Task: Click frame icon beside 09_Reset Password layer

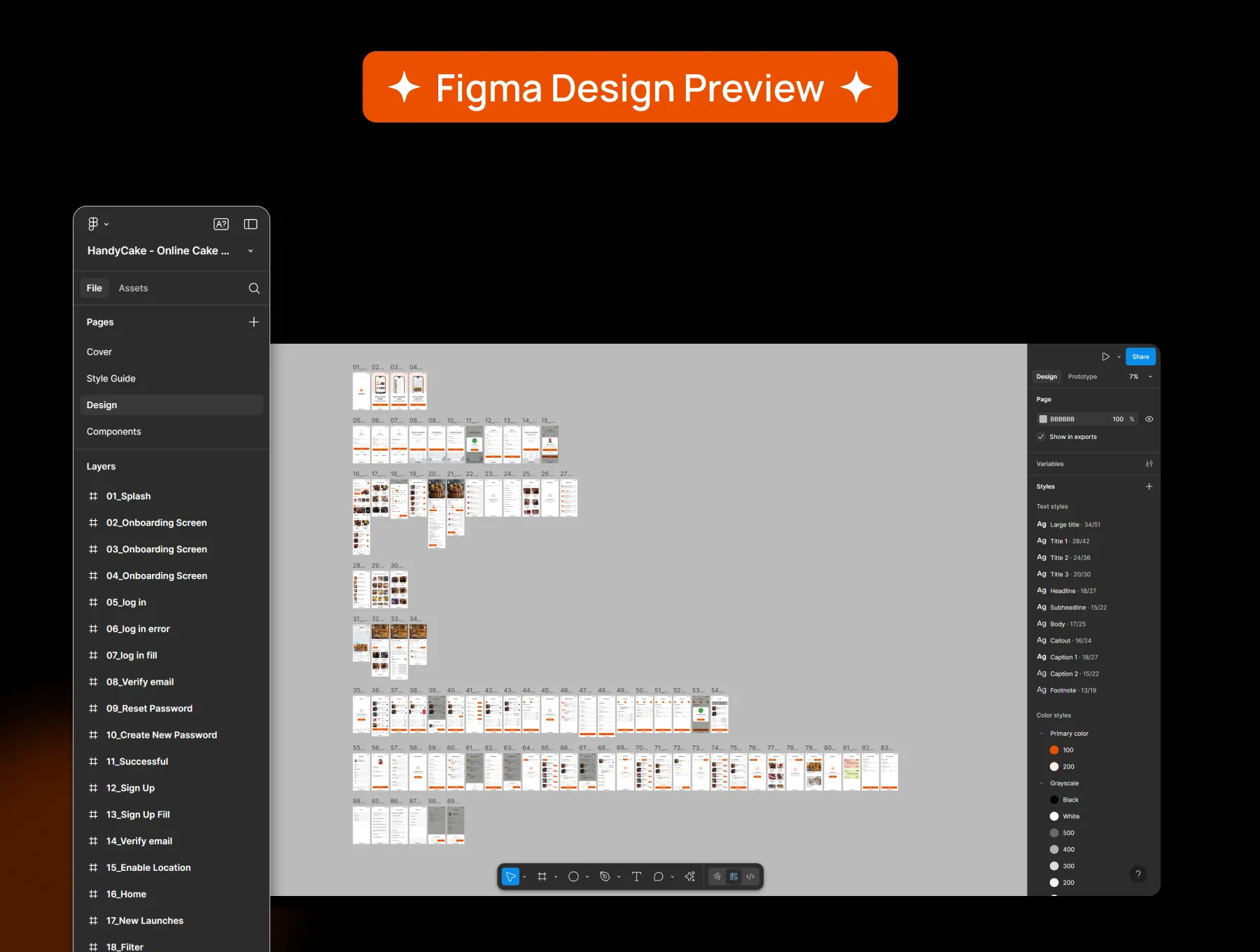Action: (x=93, y=708)
